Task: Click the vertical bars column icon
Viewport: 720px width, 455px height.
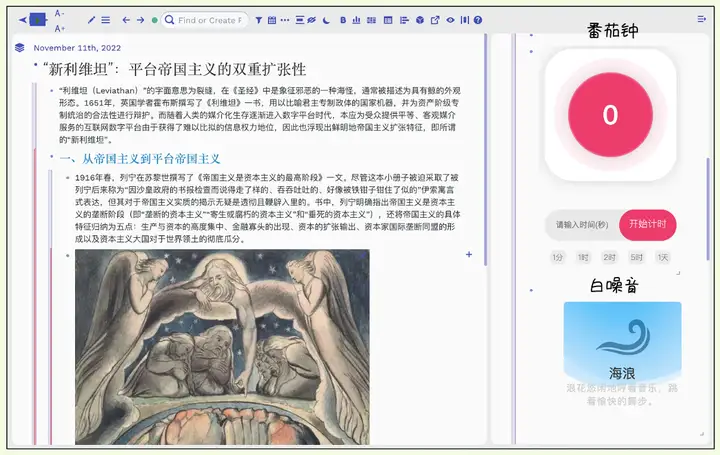Action: [465, 20]
